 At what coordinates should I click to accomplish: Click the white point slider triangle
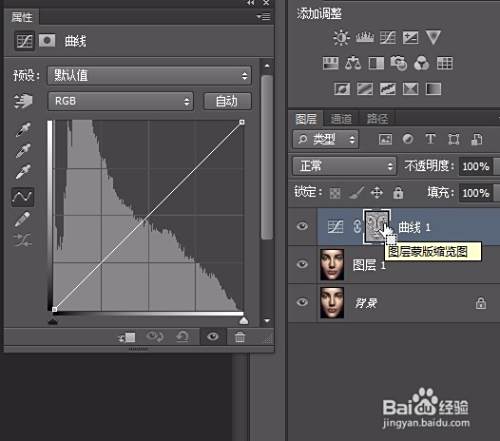(244, 321)
